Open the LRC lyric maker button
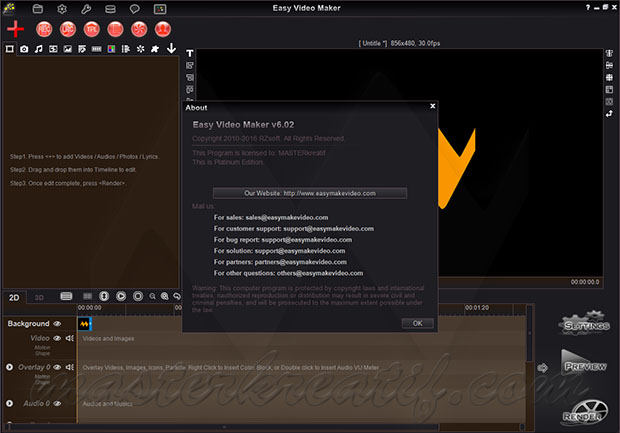Image resolution: width=620 pixels, height=433 pixels. click(68, 29)
